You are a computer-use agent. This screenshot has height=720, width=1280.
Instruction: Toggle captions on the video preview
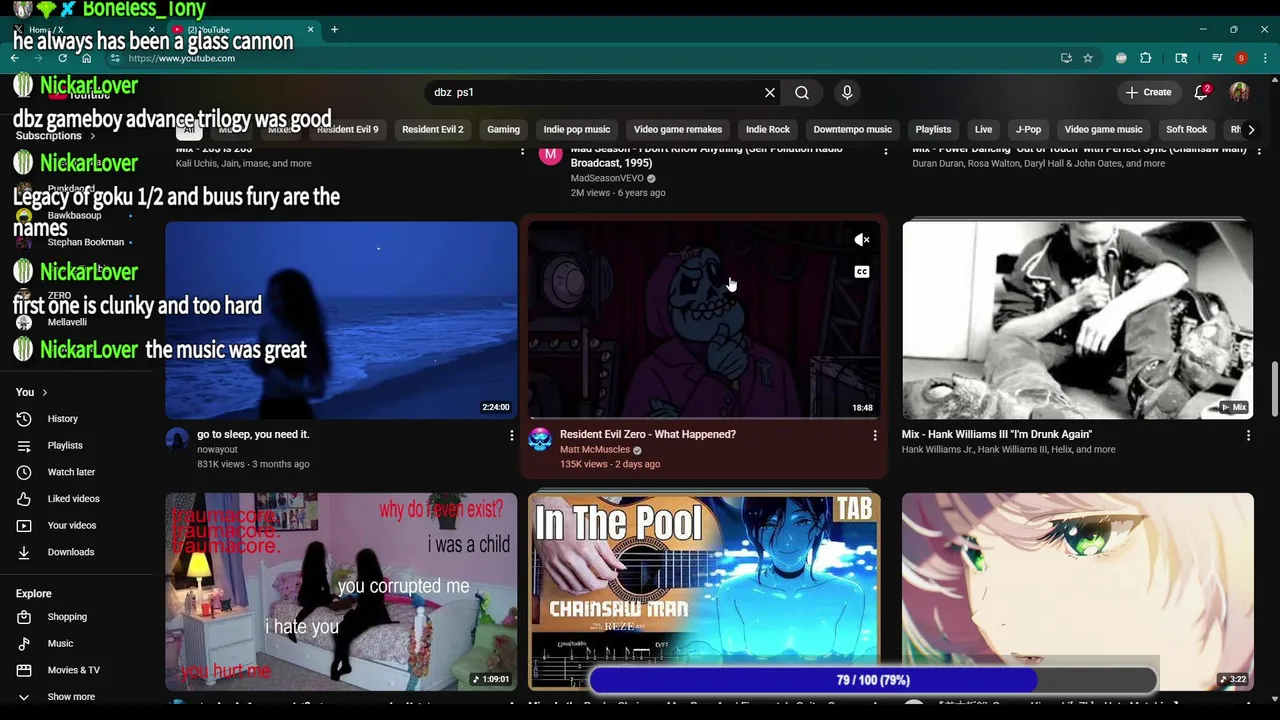click(862, 272)
